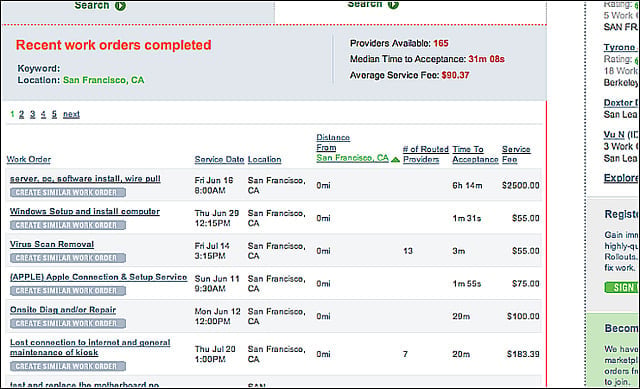Open Dexter provider profile link

pos(620,102)
